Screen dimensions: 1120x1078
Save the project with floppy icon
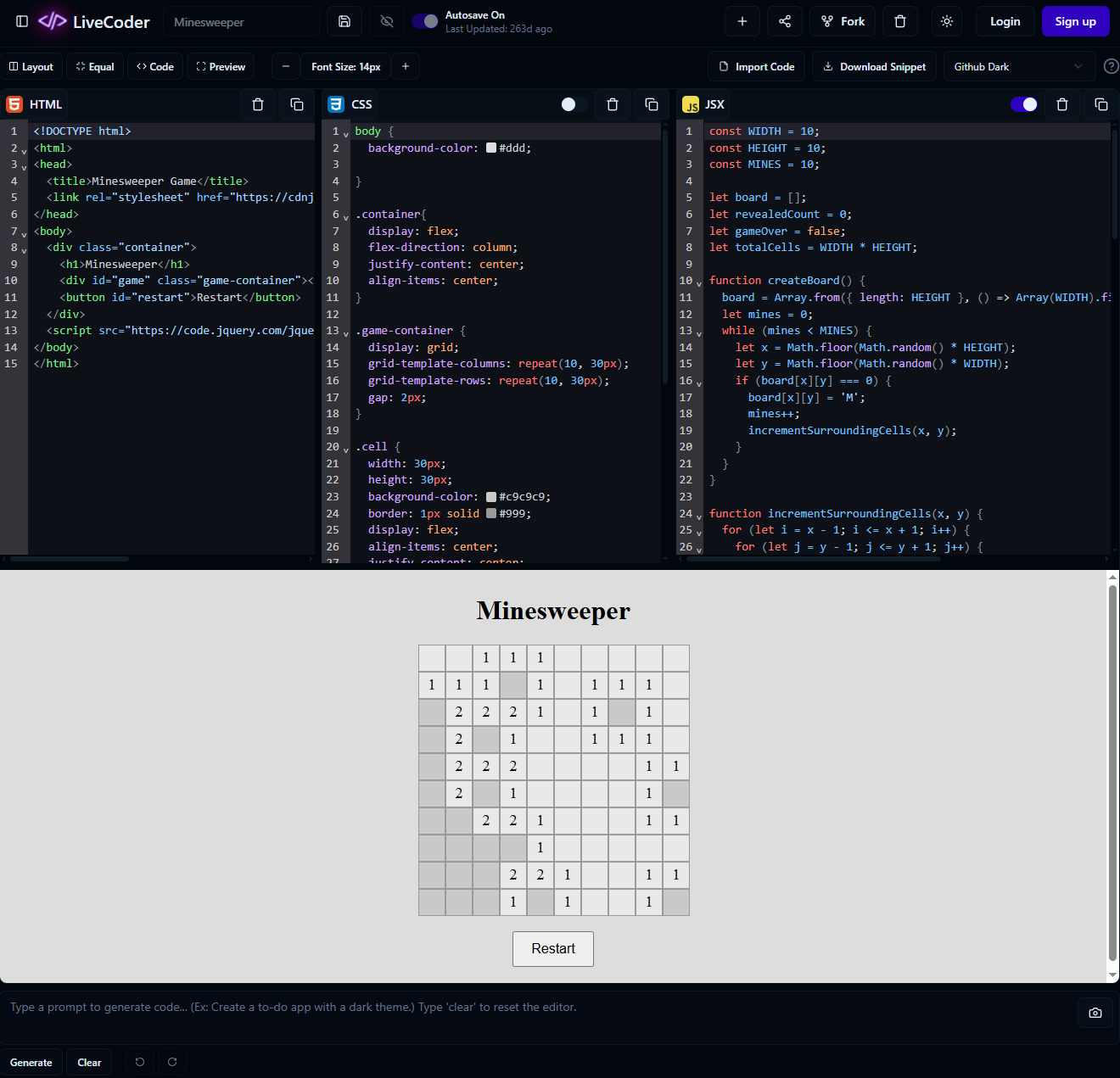tap(344, 21)
